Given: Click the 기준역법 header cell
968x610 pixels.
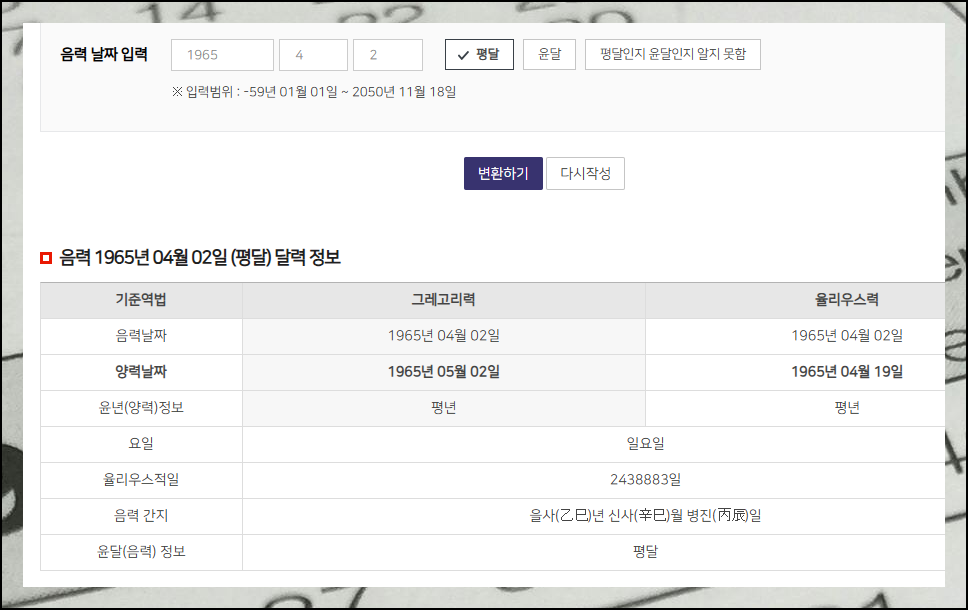Looking at the screenshot, I should coord(141,300).
